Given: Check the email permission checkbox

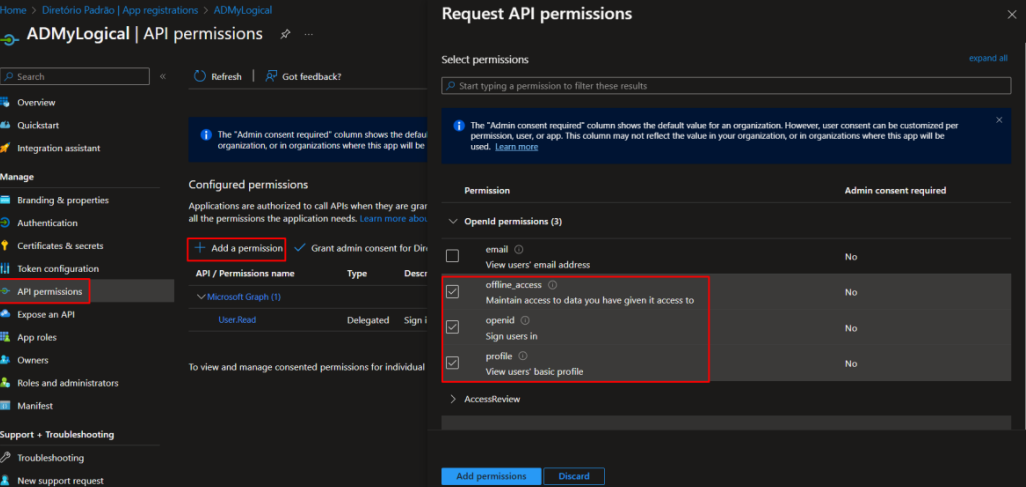Looking at the screenshot, I should [452, 256].
